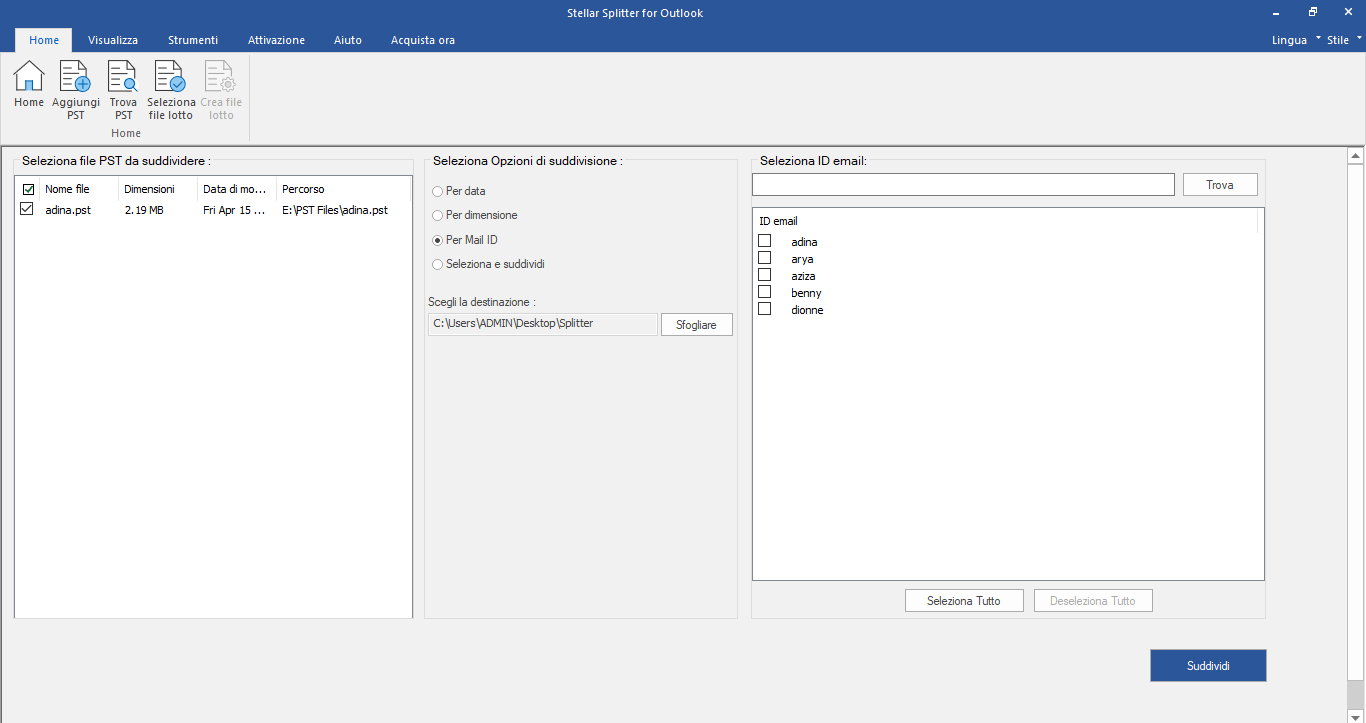Viewport: 1366px width, 723px height.
Task: Select the Per data radio option
Action: 437,191
